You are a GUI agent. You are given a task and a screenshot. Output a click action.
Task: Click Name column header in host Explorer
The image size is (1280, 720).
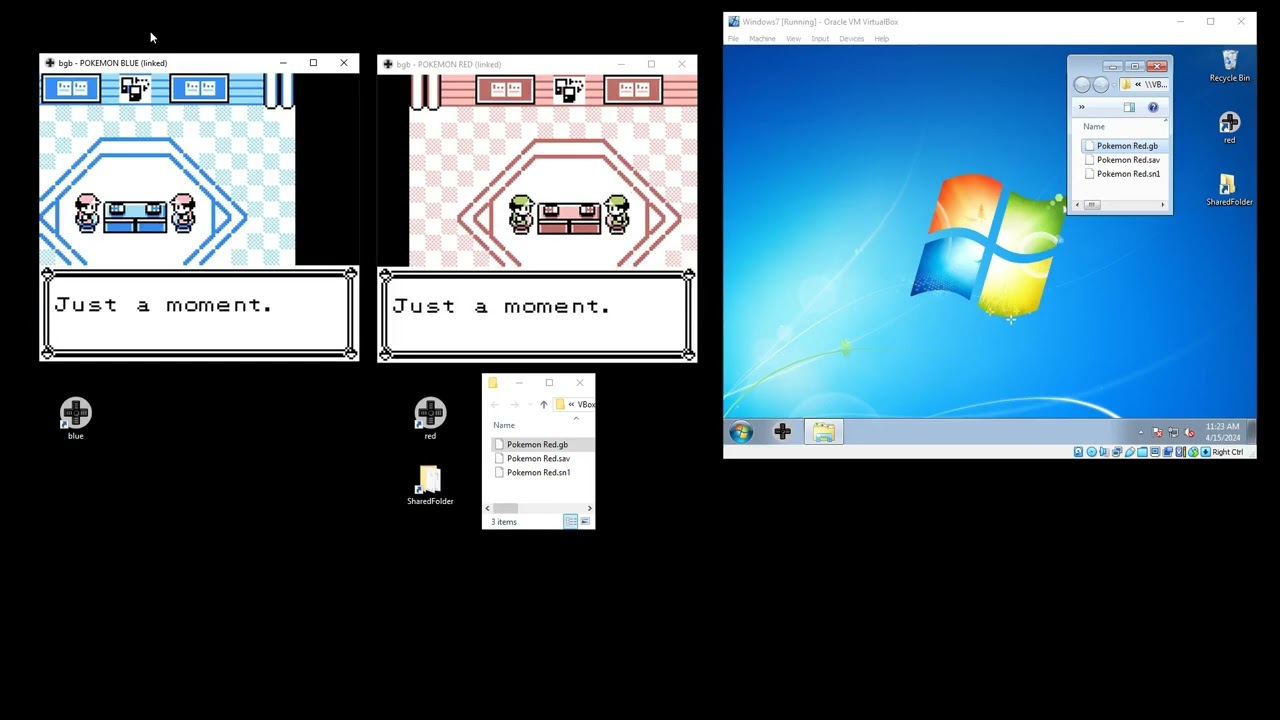coord(504,425)
